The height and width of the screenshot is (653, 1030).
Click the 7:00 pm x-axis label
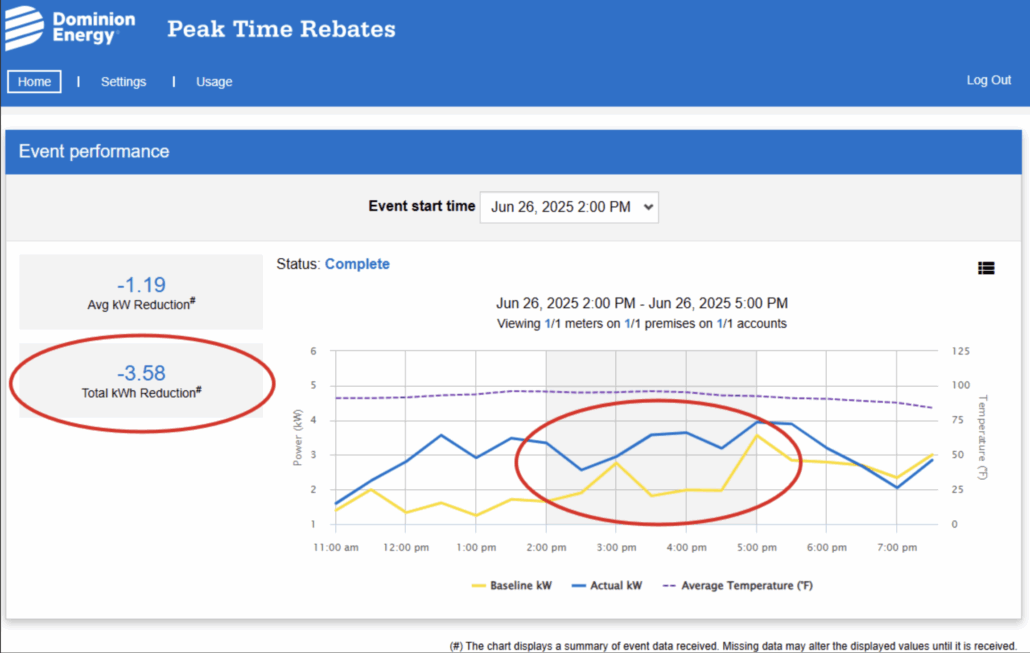click(897, 547)
